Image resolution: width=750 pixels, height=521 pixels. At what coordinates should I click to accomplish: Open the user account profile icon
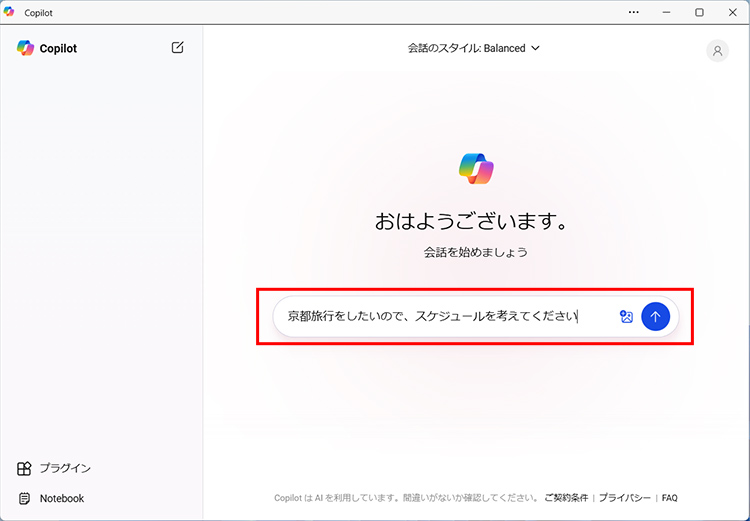coord(717,51)
